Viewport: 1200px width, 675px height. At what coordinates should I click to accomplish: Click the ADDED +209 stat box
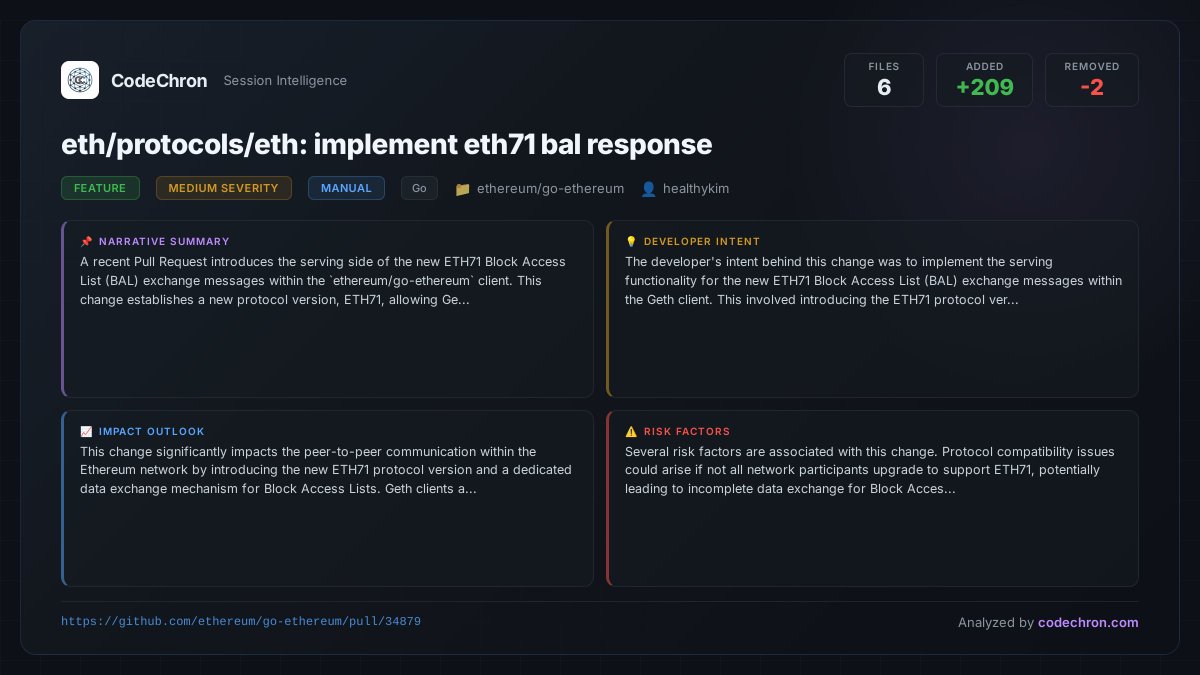(984, 80)
